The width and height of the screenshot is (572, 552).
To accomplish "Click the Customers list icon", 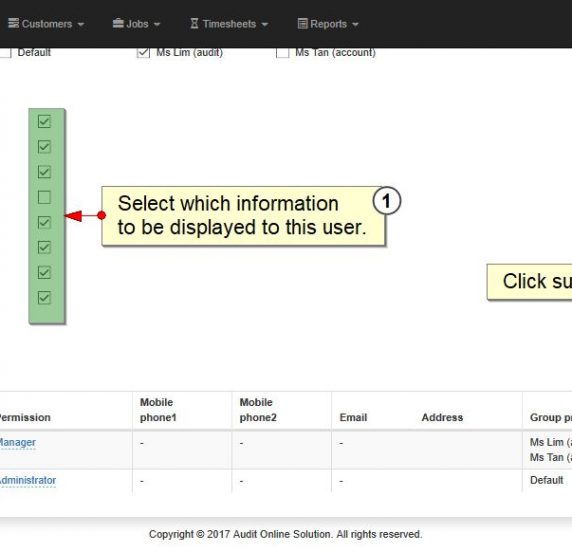I will [13, 23].
